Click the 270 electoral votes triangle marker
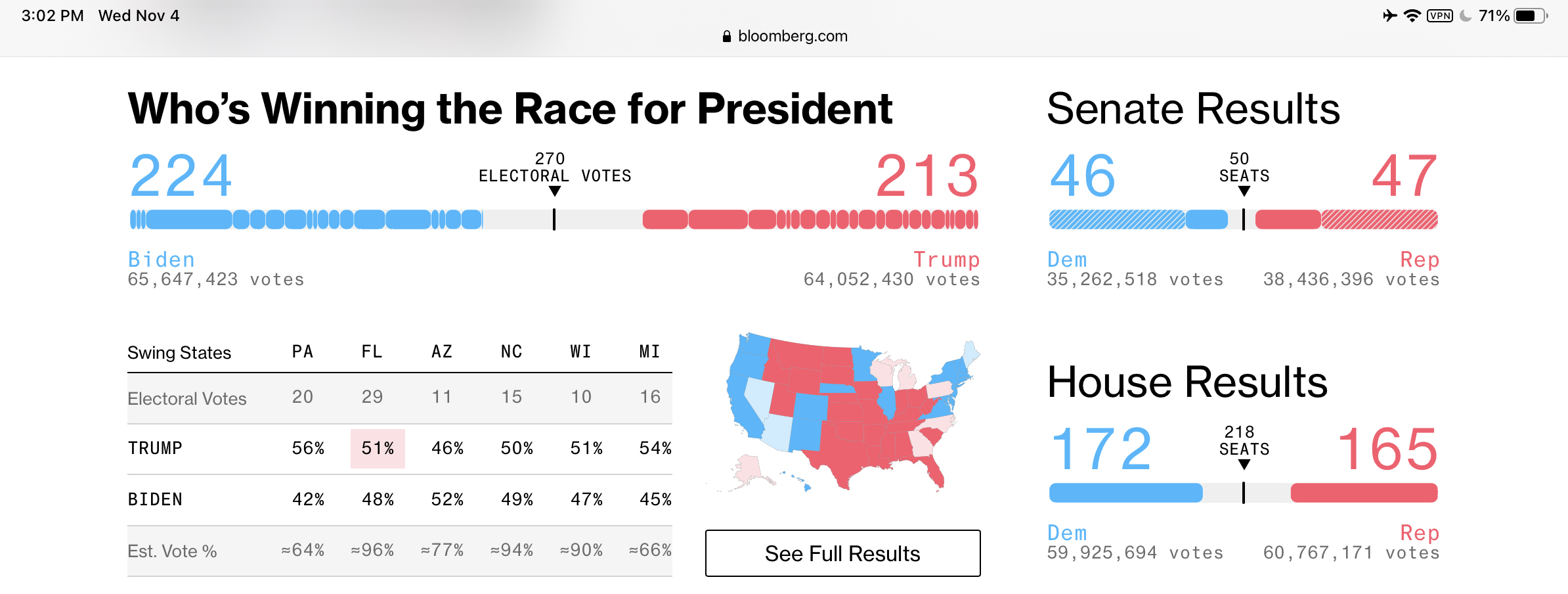 point(555,191)
